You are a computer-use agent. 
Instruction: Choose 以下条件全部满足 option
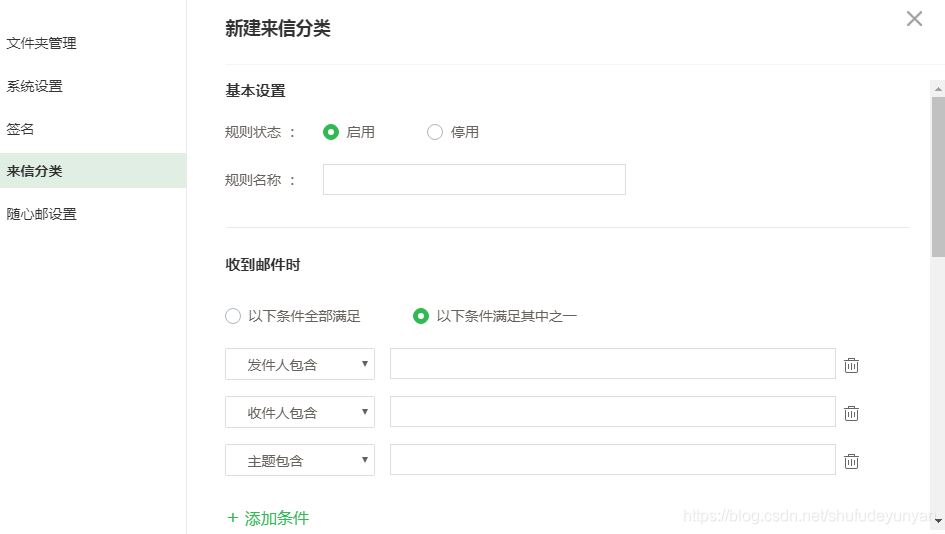pos(233,316)
